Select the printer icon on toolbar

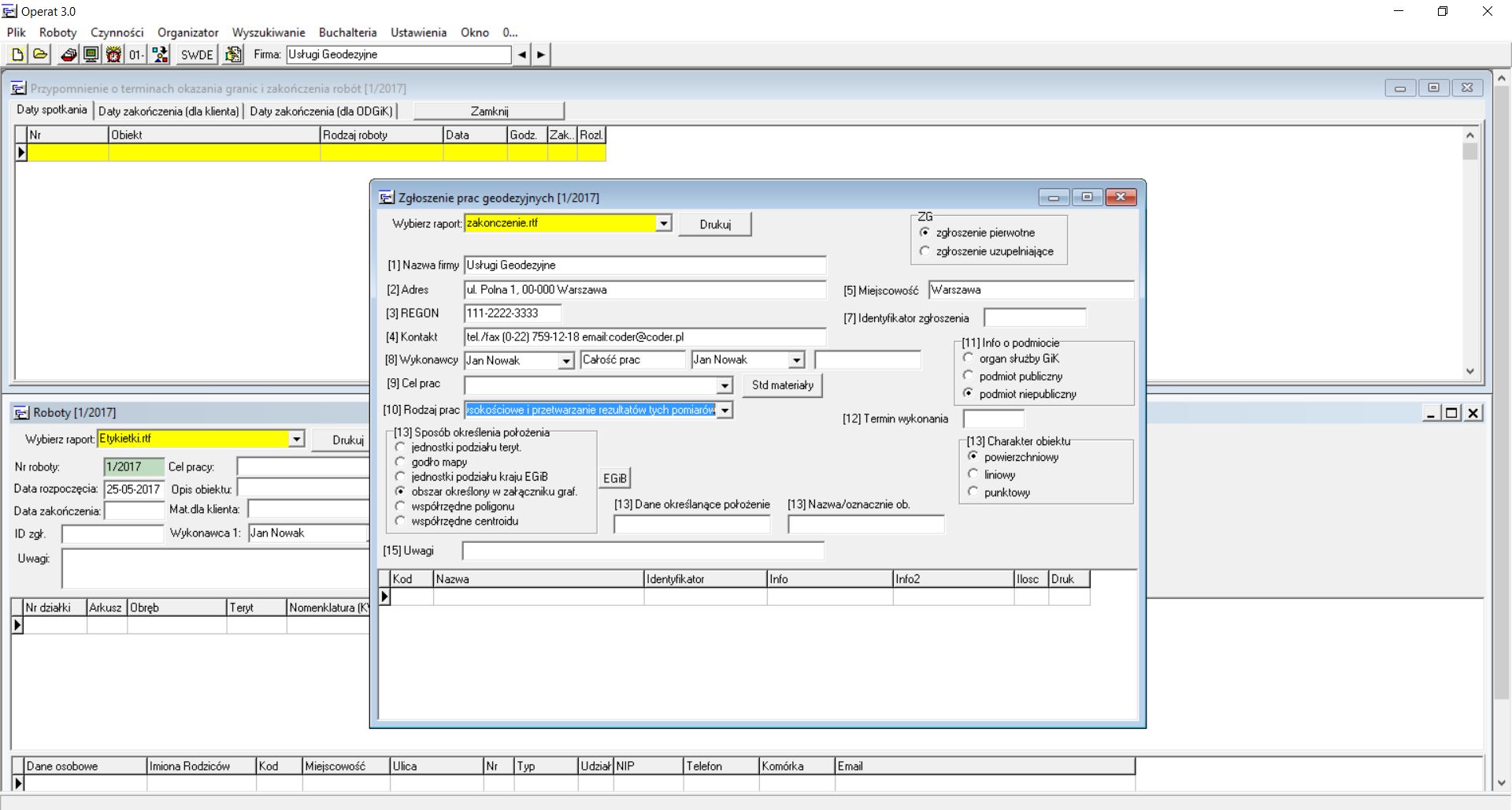click(68, 54)
